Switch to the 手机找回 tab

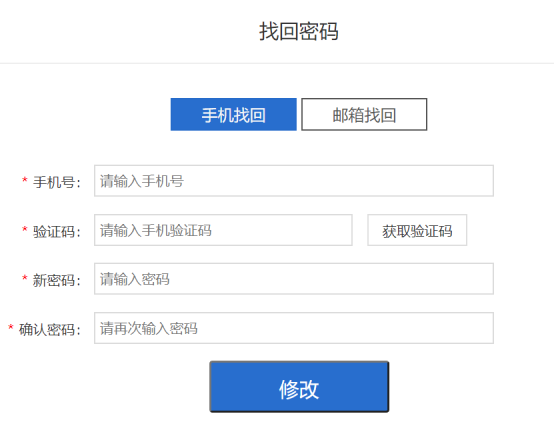pos(234,115)
